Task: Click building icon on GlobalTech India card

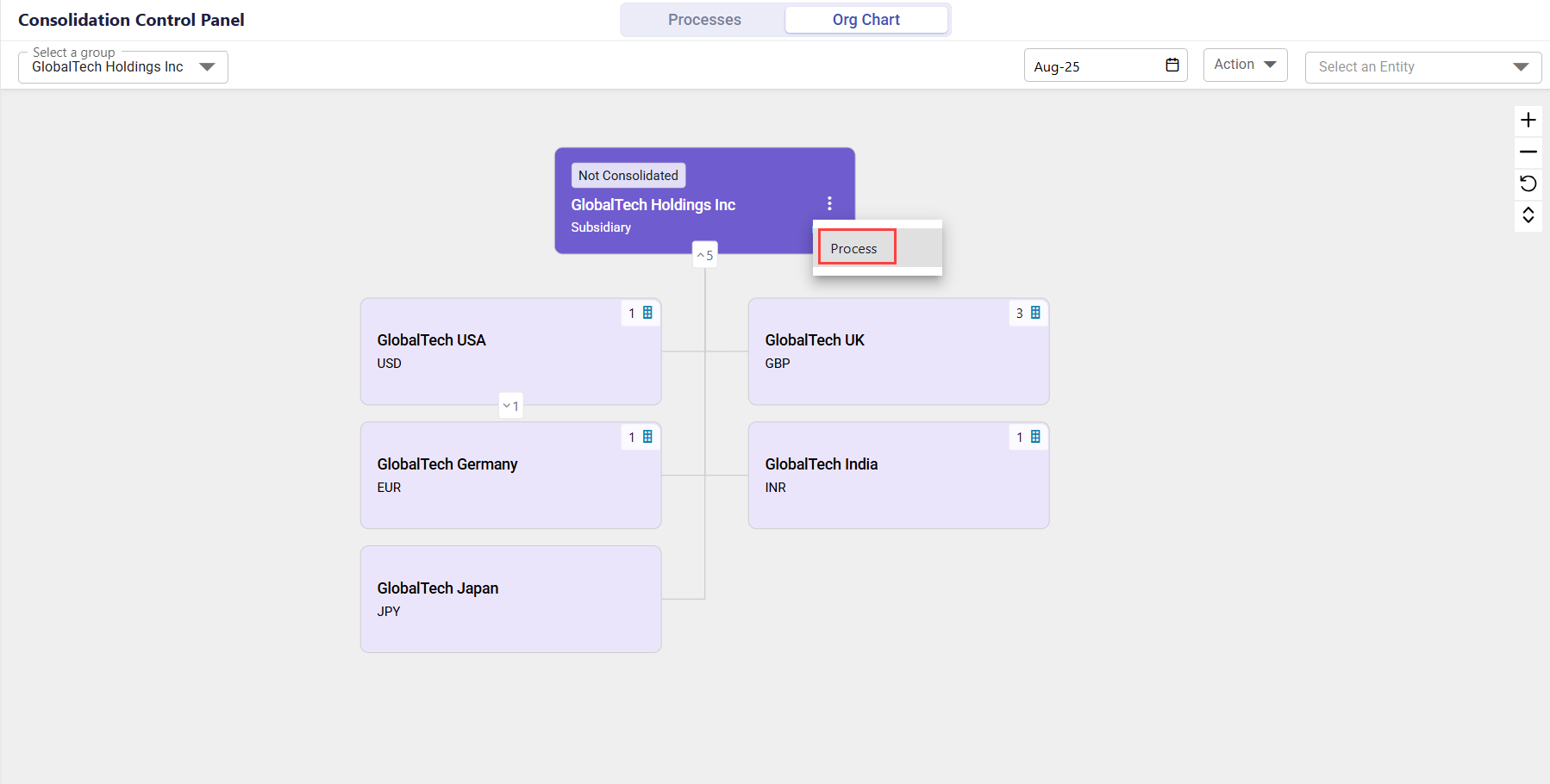Action: (1035, 437)
